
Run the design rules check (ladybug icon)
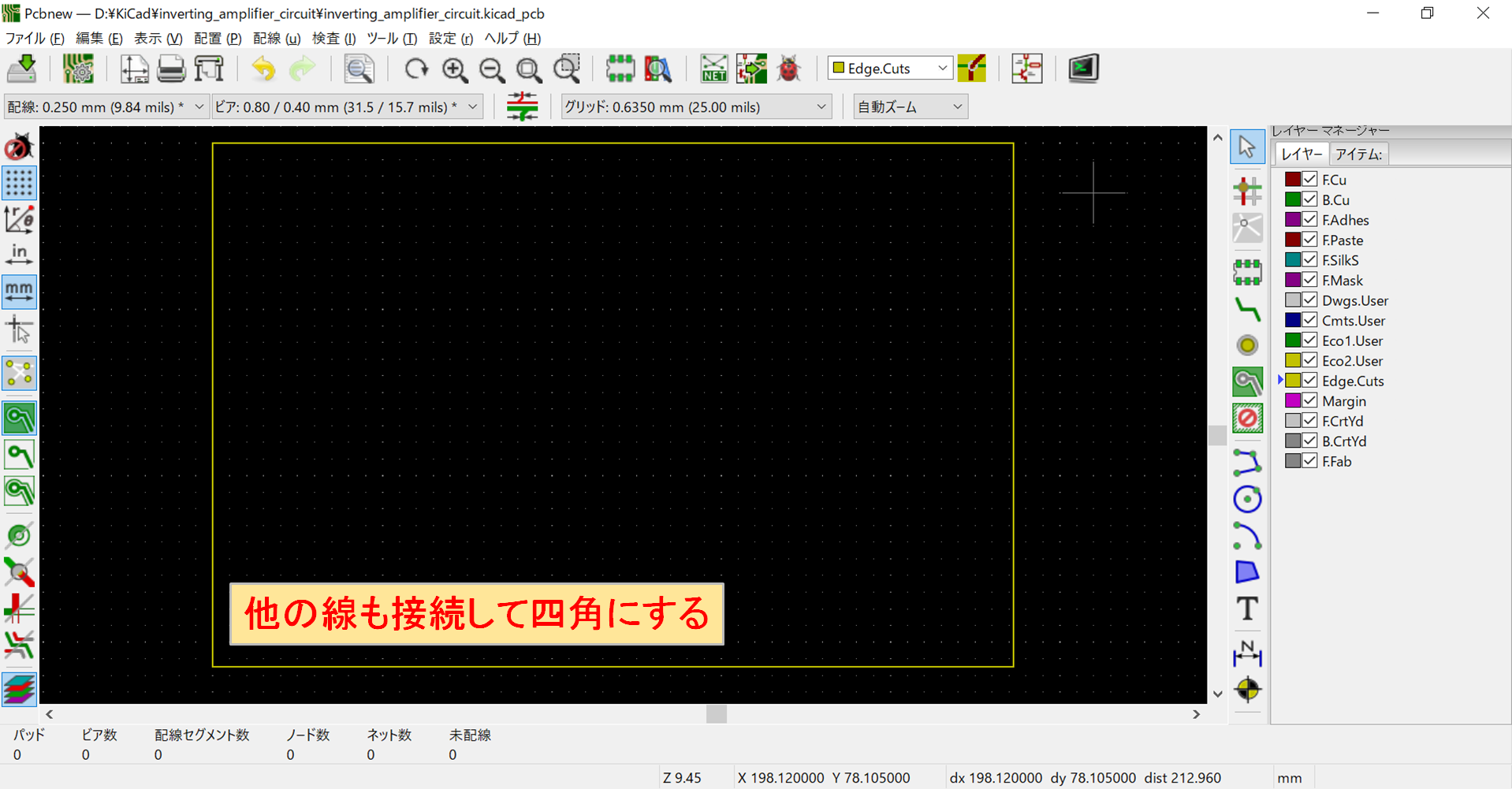tap(789, 69)
